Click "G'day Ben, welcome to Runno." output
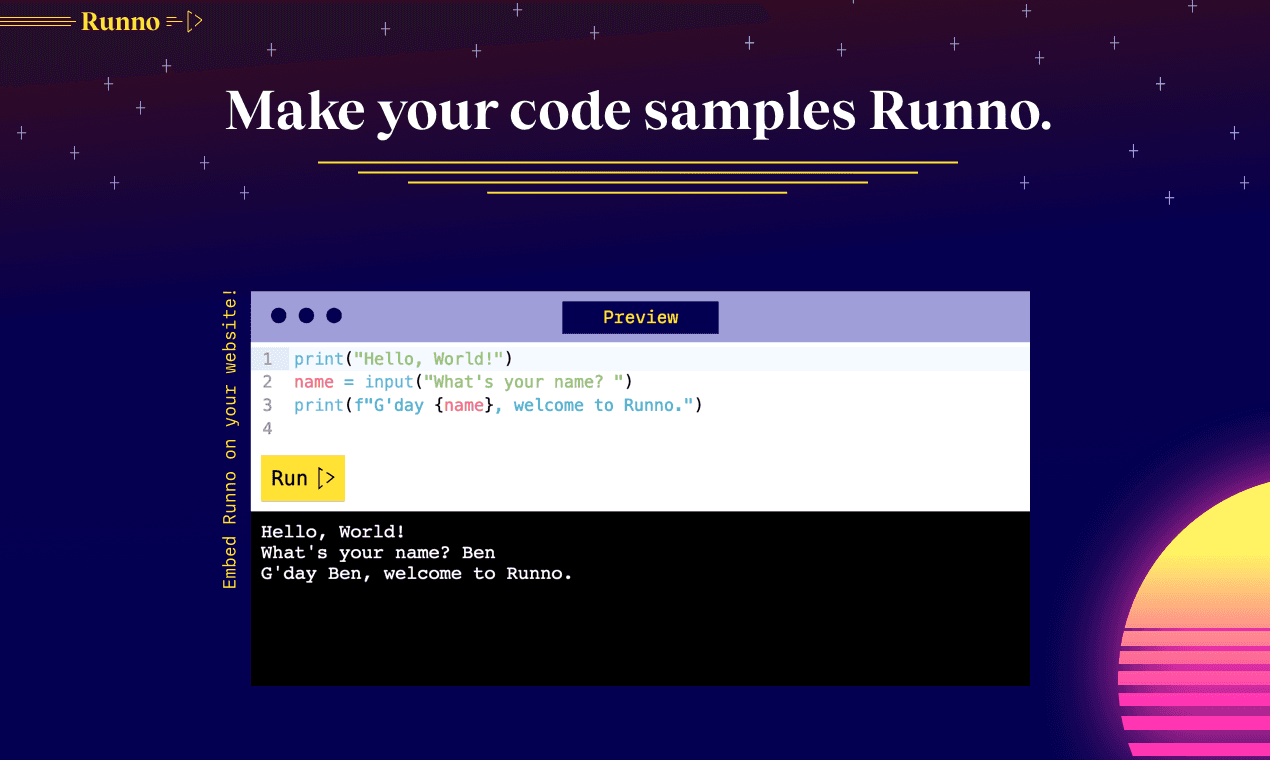This screenshot has height=760, width=1270. [417, 574]
